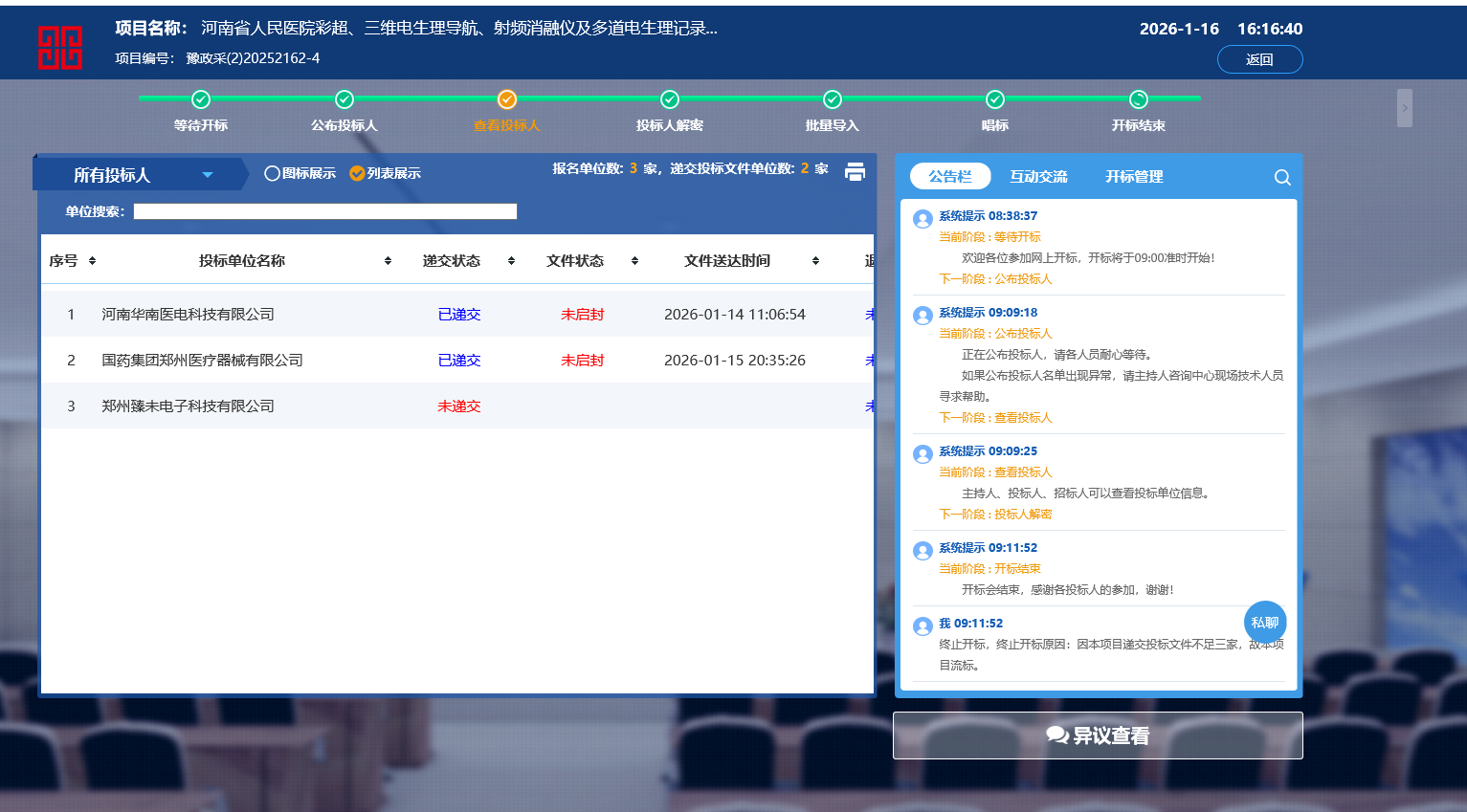Select the 列表展示 radio option
This screenshot has height=812, width=1467.
tap(357, 173)
